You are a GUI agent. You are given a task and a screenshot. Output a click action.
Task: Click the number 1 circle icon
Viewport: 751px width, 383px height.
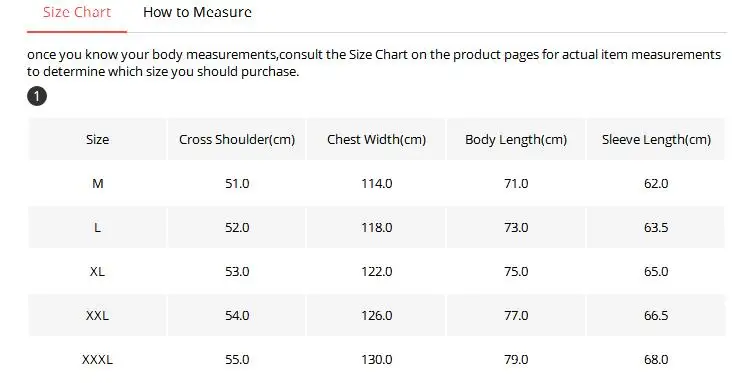37,96
